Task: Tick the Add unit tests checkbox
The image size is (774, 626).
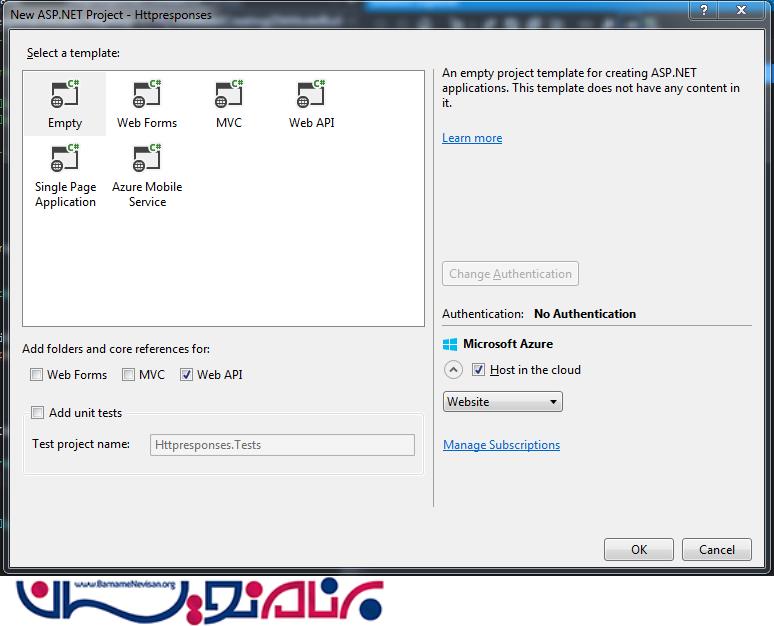Action: 38,412
